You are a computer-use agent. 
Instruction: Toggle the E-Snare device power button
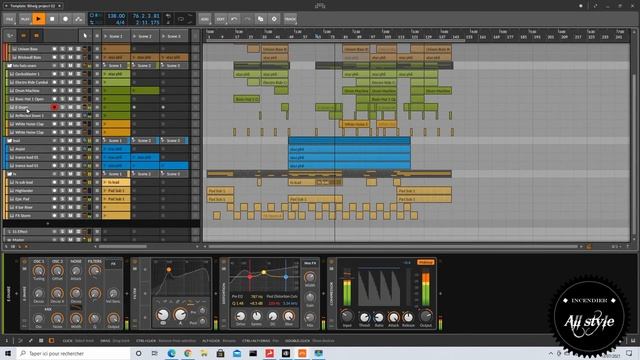24,262
